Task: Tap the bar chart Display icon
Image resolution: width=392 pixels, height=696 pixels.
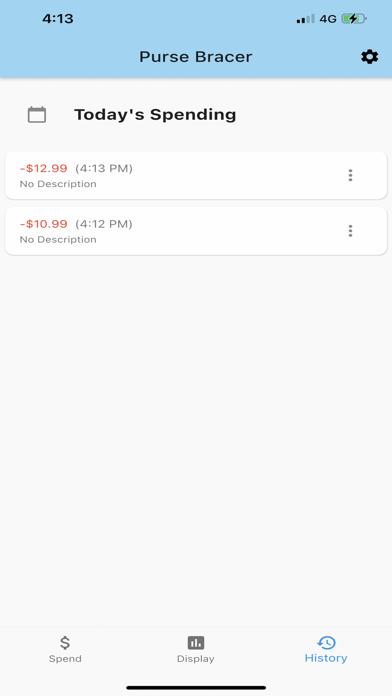Action: pyautogui.click(x=196, y=642)
